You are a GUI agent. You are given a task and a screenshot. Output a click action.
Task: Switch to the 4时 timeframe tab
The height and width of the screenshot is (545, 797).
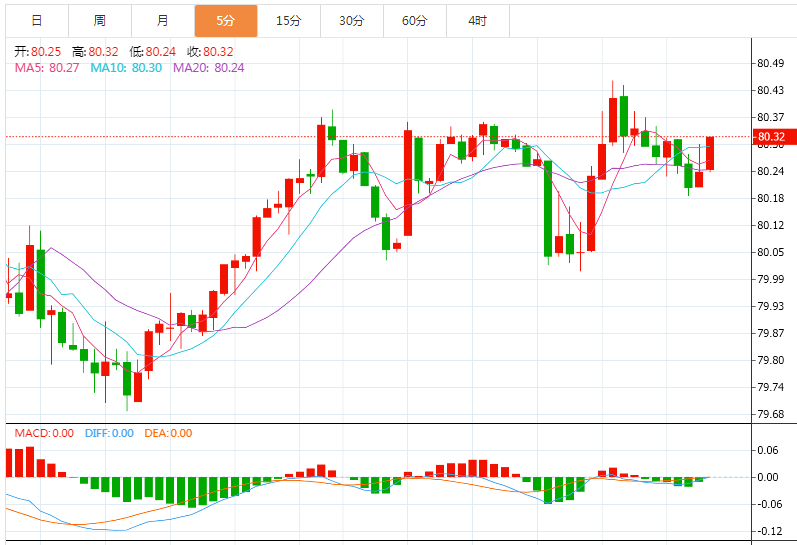477,20
